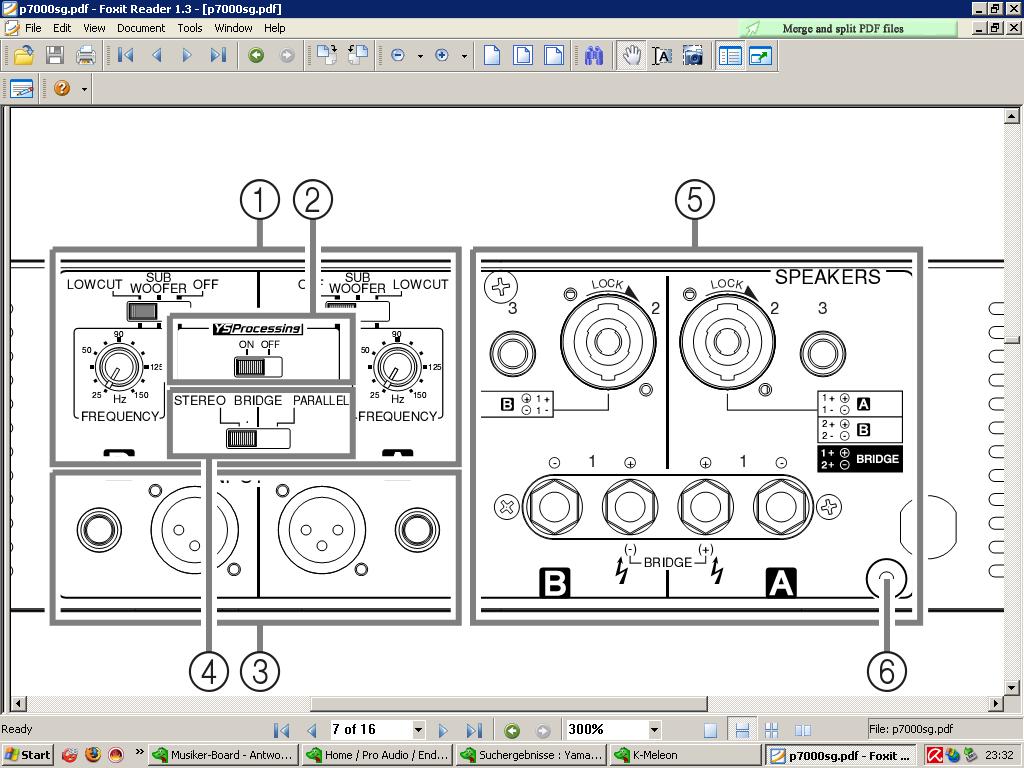
Task: Click the green Previous View arrow in status bar
Action: pyautogui.click(x=513, y=730)
